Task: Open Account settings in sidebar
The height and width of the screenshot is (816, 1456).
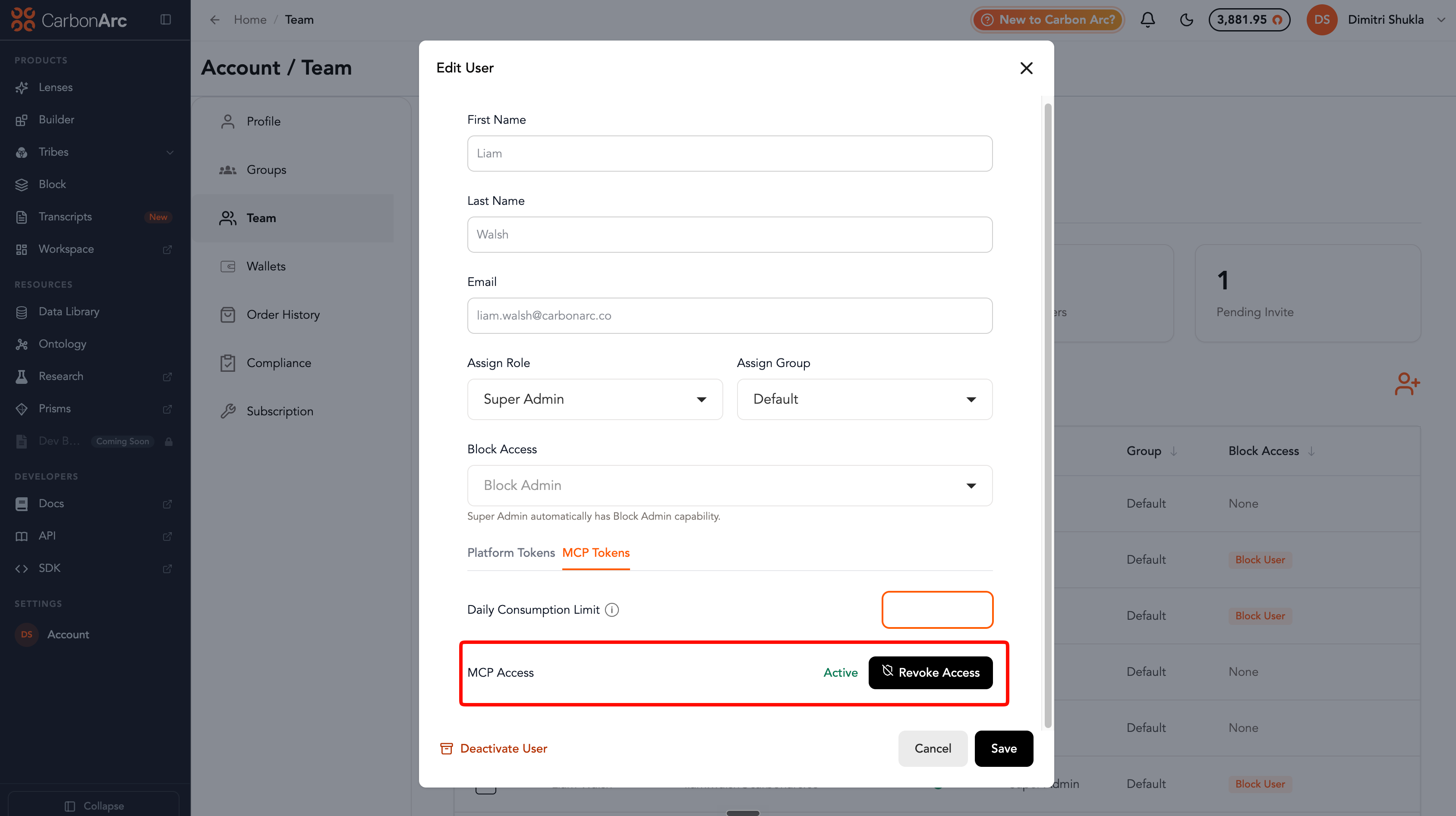Action: (x=68, y=635)
